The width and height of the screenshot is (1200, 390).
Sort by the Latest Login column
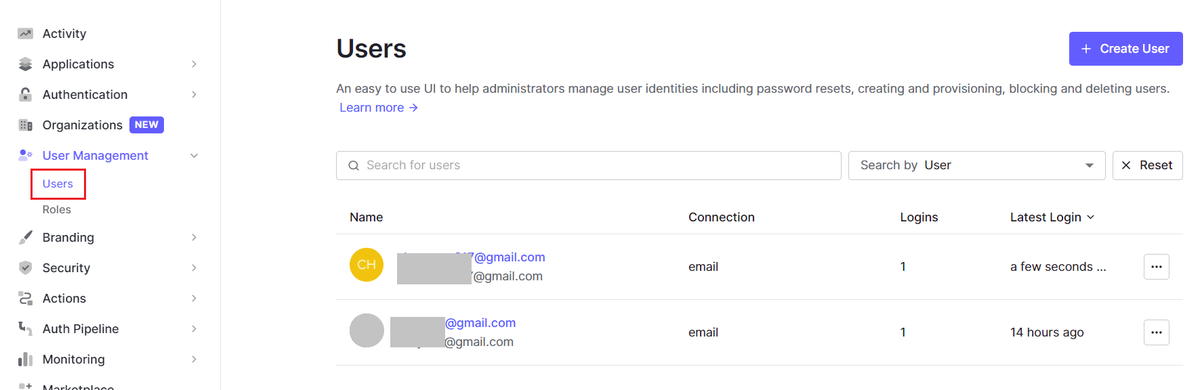1052,217
